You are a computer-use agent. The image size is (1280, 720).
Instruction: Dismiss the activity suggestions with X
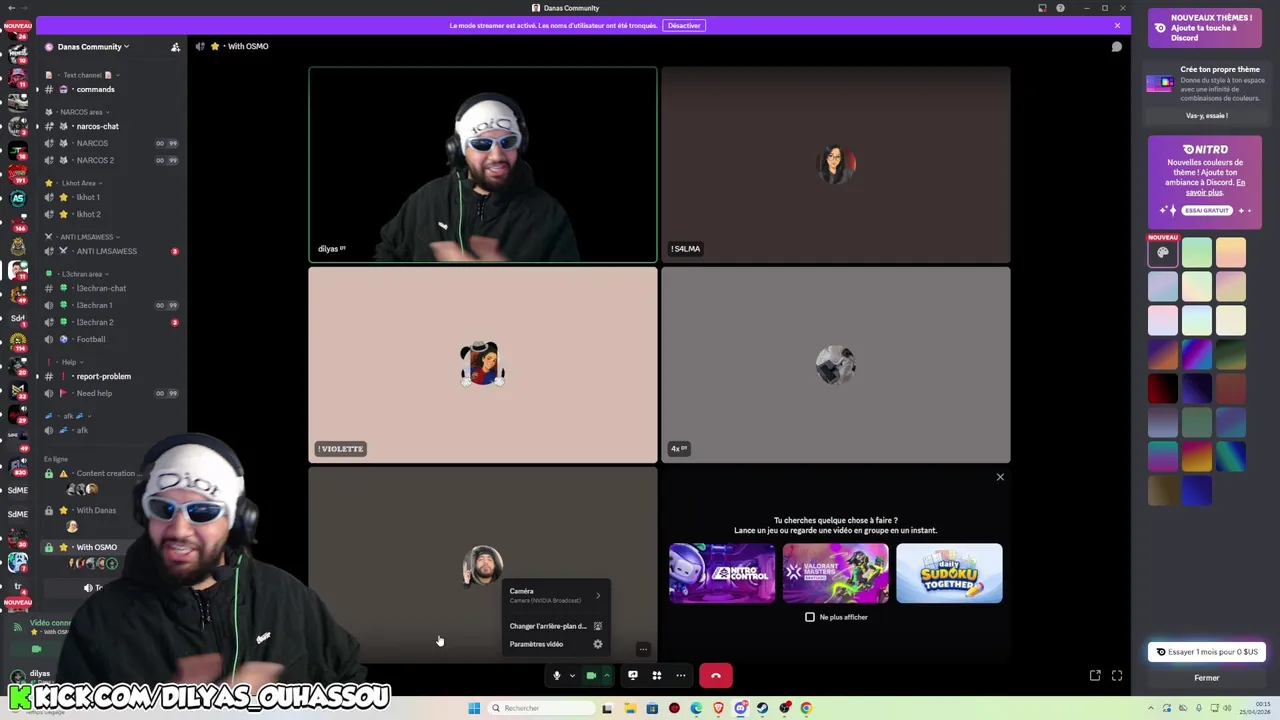click(1000, 477)
